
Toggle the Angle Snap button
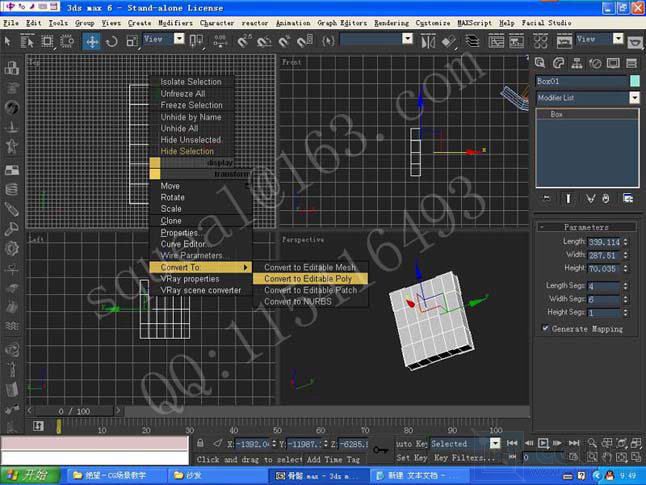[x=264, y=42]
